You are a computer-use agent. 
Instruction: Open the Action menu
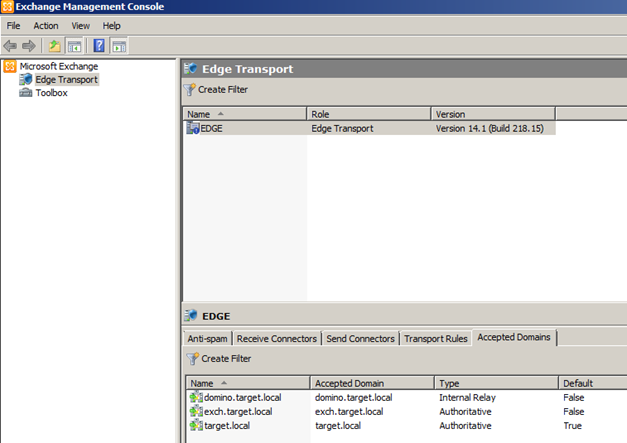click(x=46, y=26)
